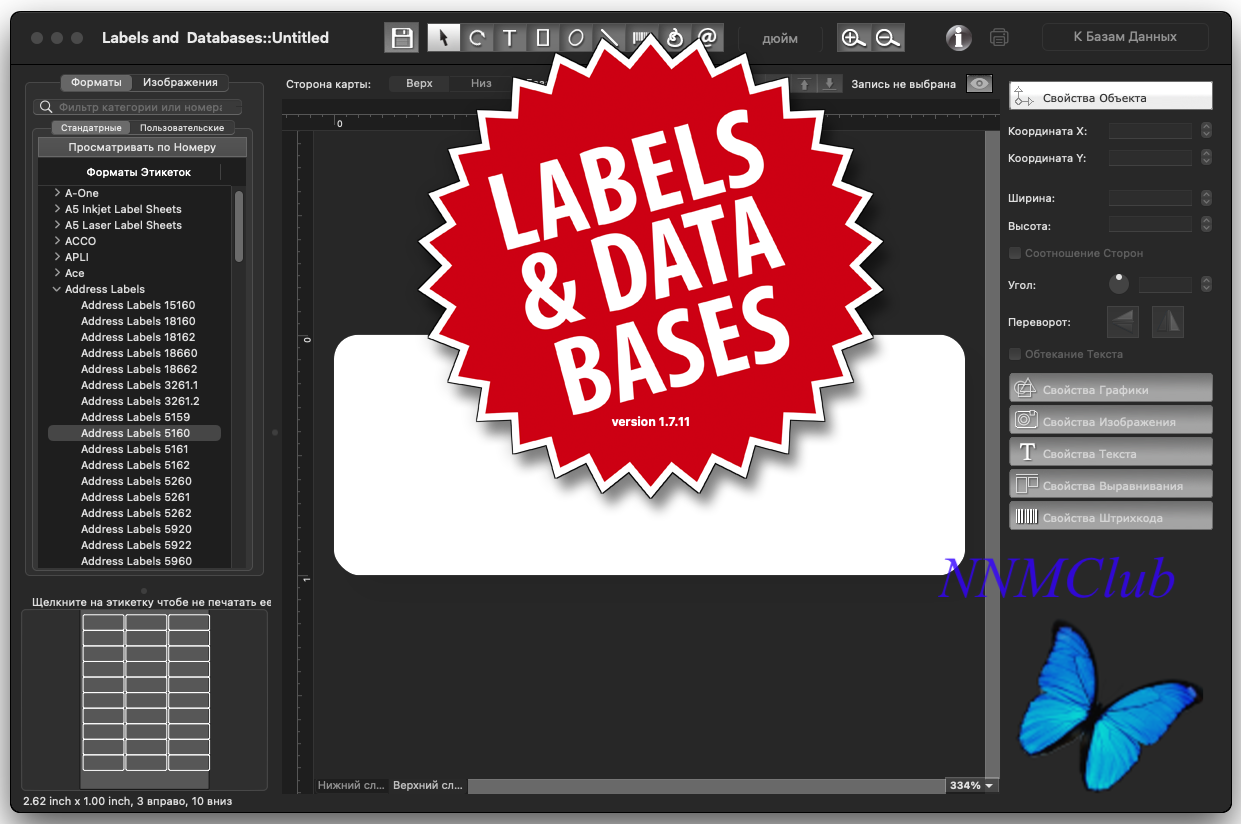This screenshot has height=824, width=1241.
Task: Select the line drawing tool
Action: point(608,38)
